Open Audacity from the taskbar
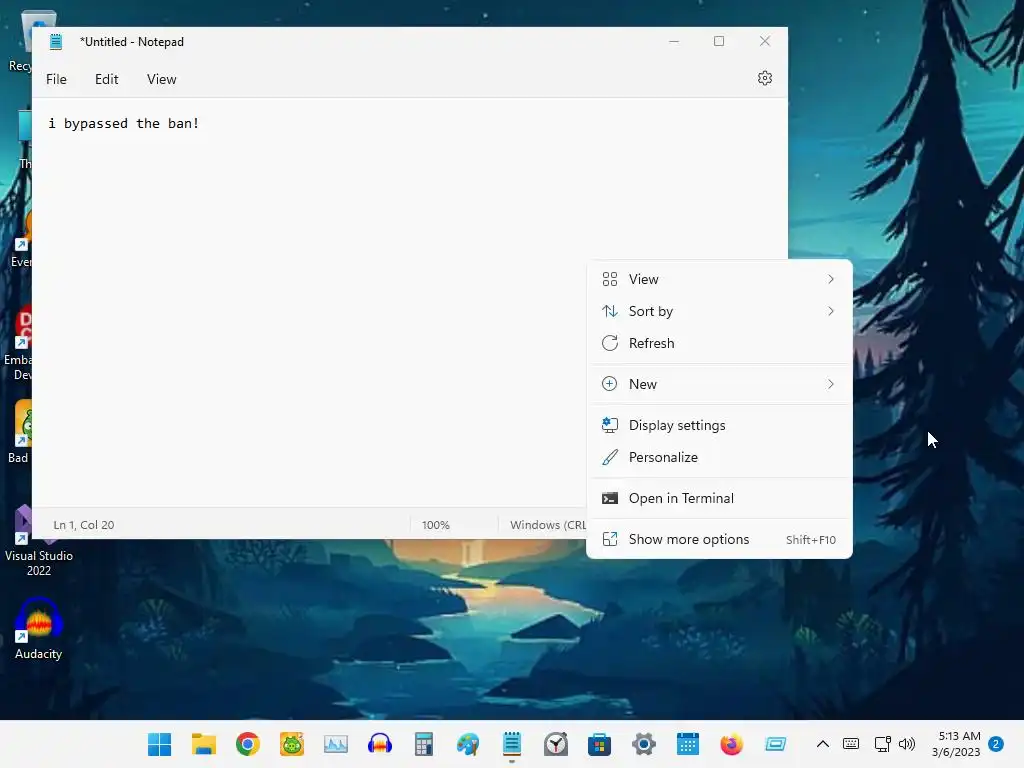Screen dimensions: 1024x768 (379, 744)
